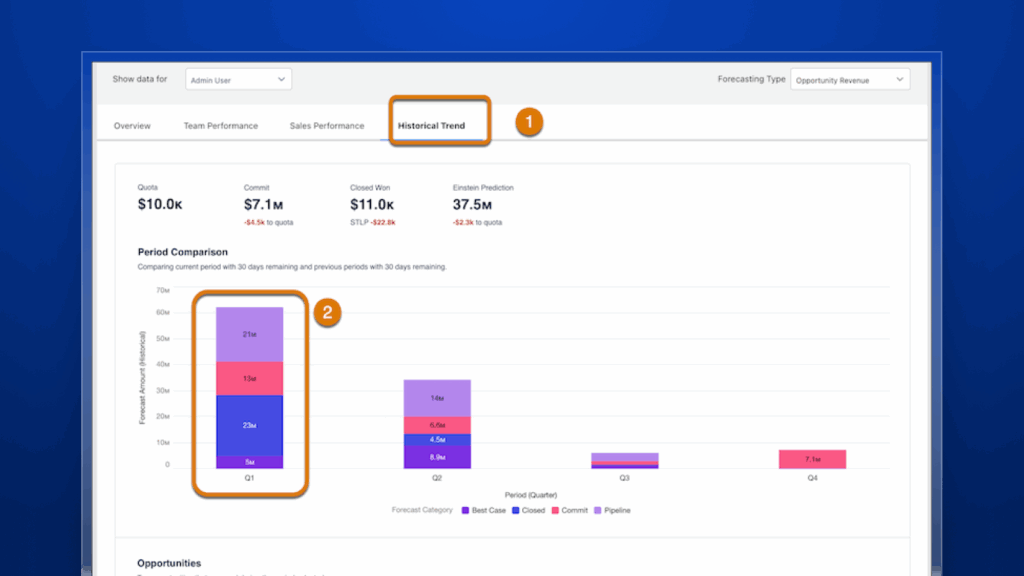Open the Show data for user dropdown
Image resolution: width=1024 pixels, height=576 pixels.
click(237, 79)
